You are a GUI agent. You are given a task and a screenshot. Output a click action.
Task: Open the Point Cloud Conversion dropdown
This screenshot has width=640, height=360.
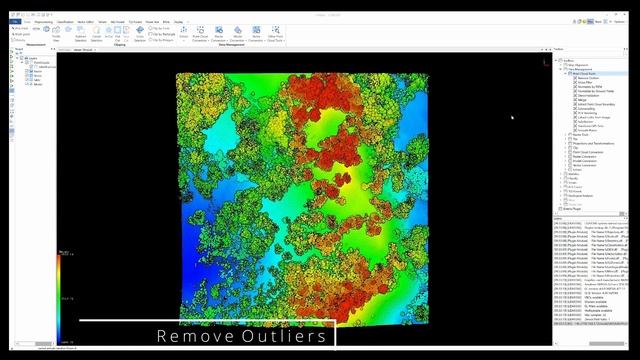200,33
